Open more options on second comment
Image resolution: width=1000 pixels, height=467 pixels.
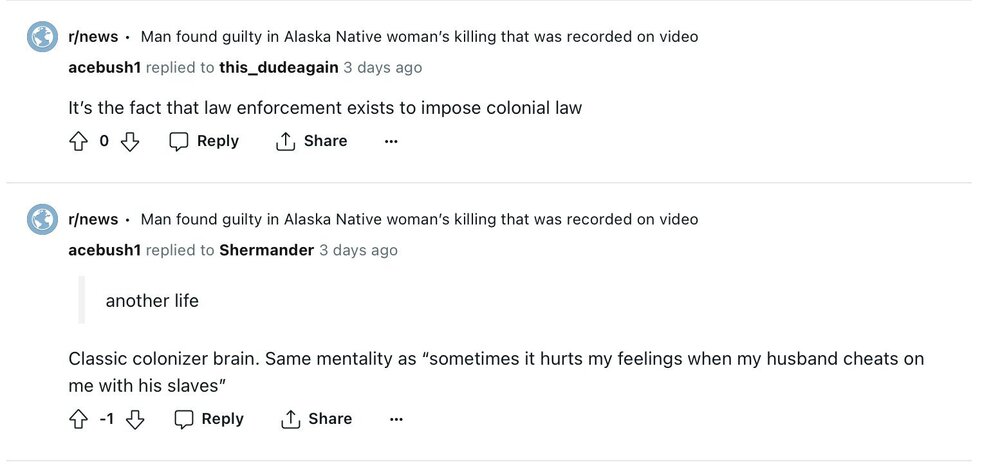pos(396,420)
